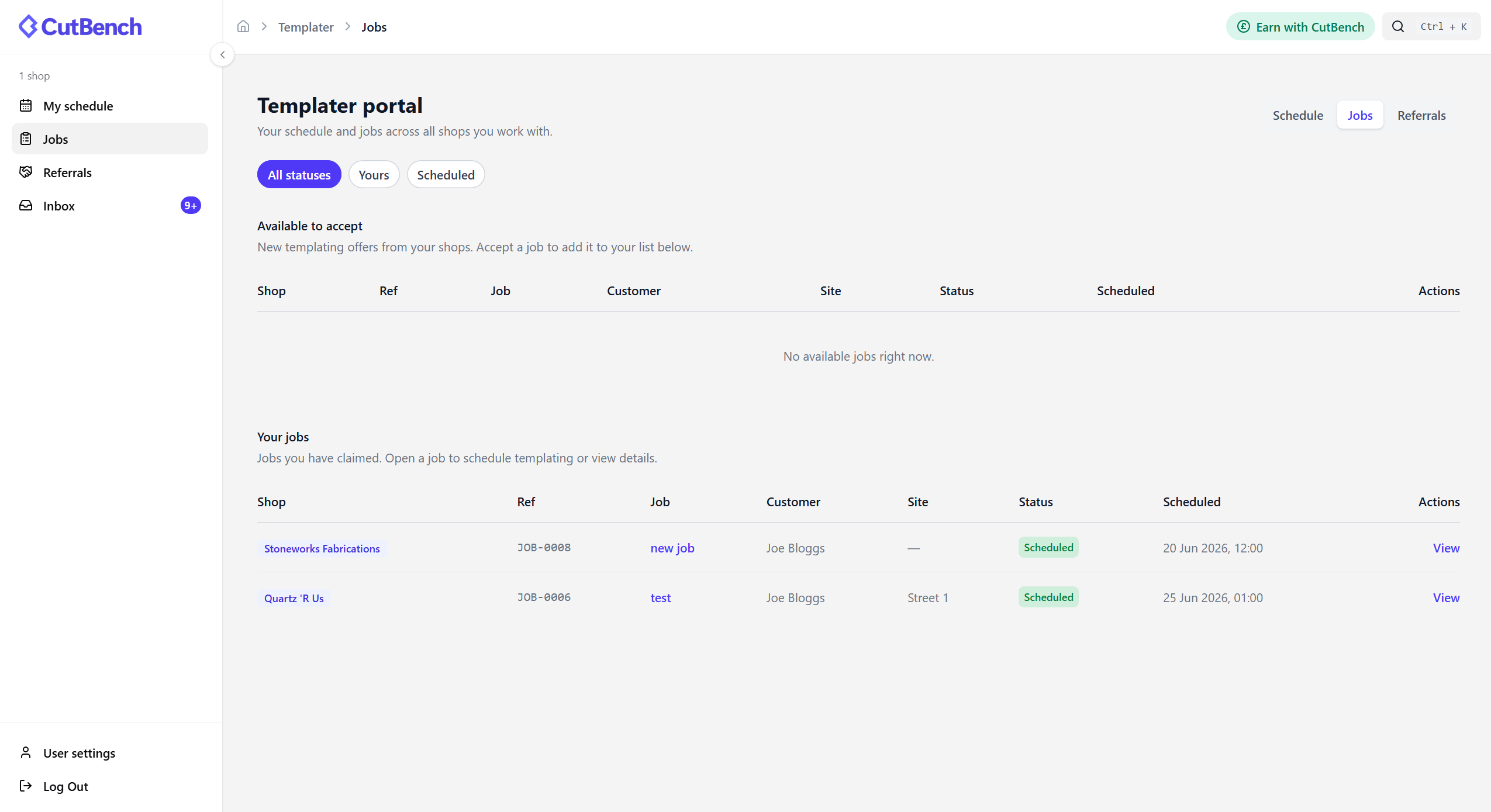Viewport: 1491px width, 812px height.
Task: Click Earn with CutBench button
Action: point(1300,27)
